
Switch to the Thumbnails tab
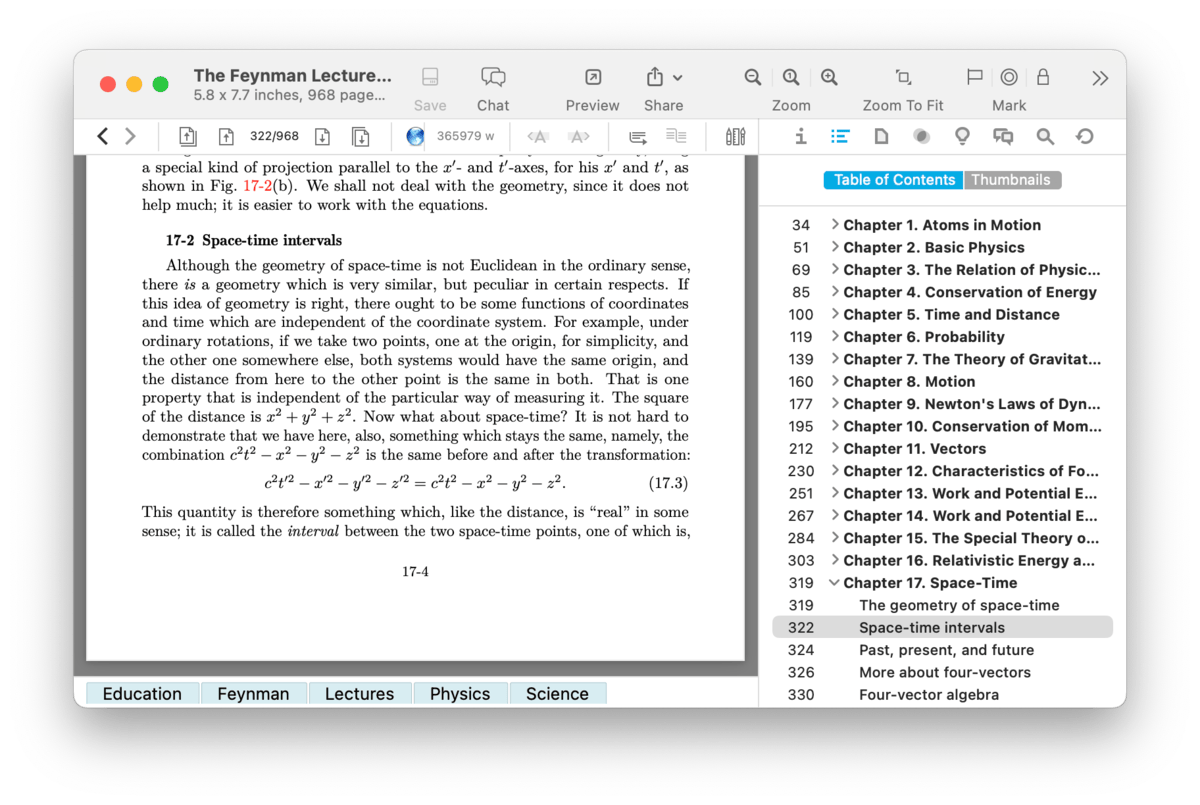click(x=1011, y=180)
